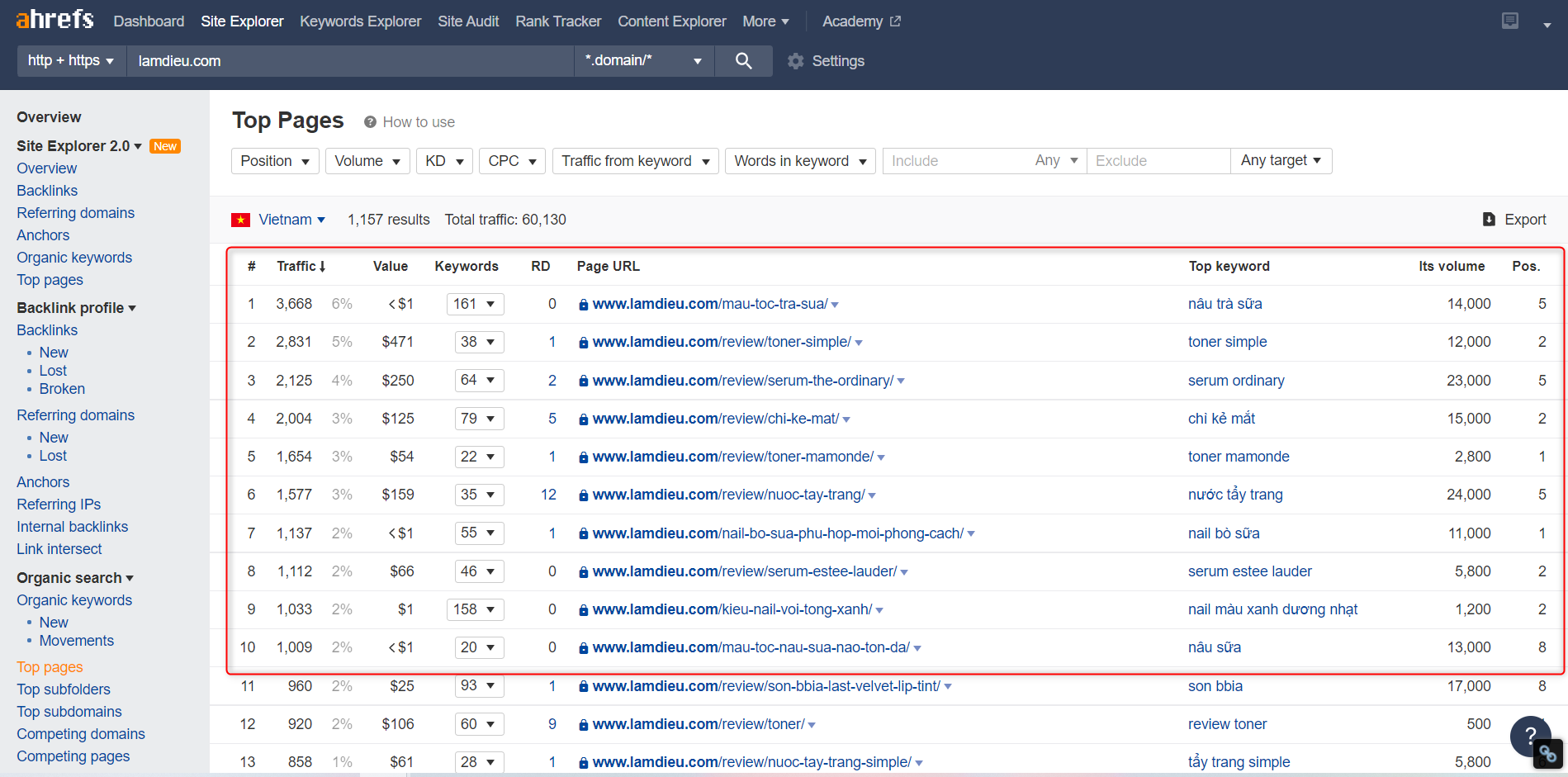Click the Total traffic: 60,130 text
This screenshot has width=1568, height=777.
point(505,220)
